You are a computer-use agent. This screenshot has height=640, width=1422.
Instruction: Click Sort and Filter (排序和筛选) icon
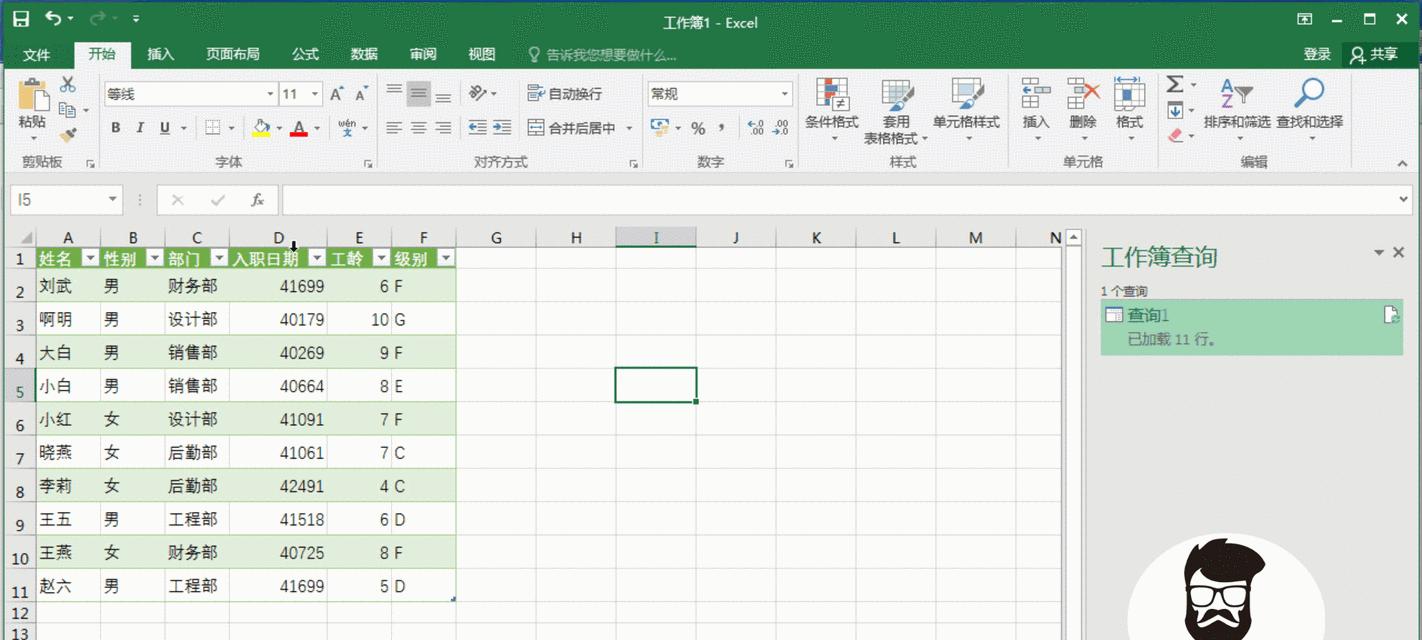click(1236, 107)
